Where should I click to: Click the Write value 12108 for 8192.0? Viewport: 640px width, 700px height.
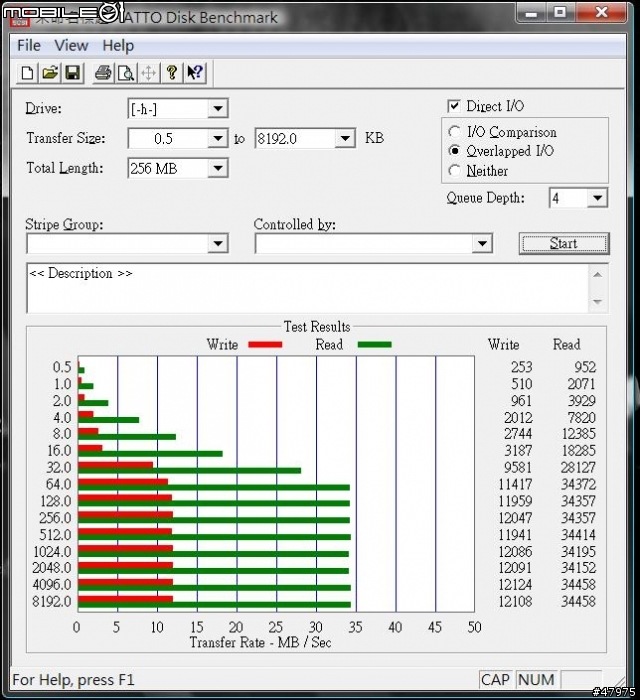515,602
